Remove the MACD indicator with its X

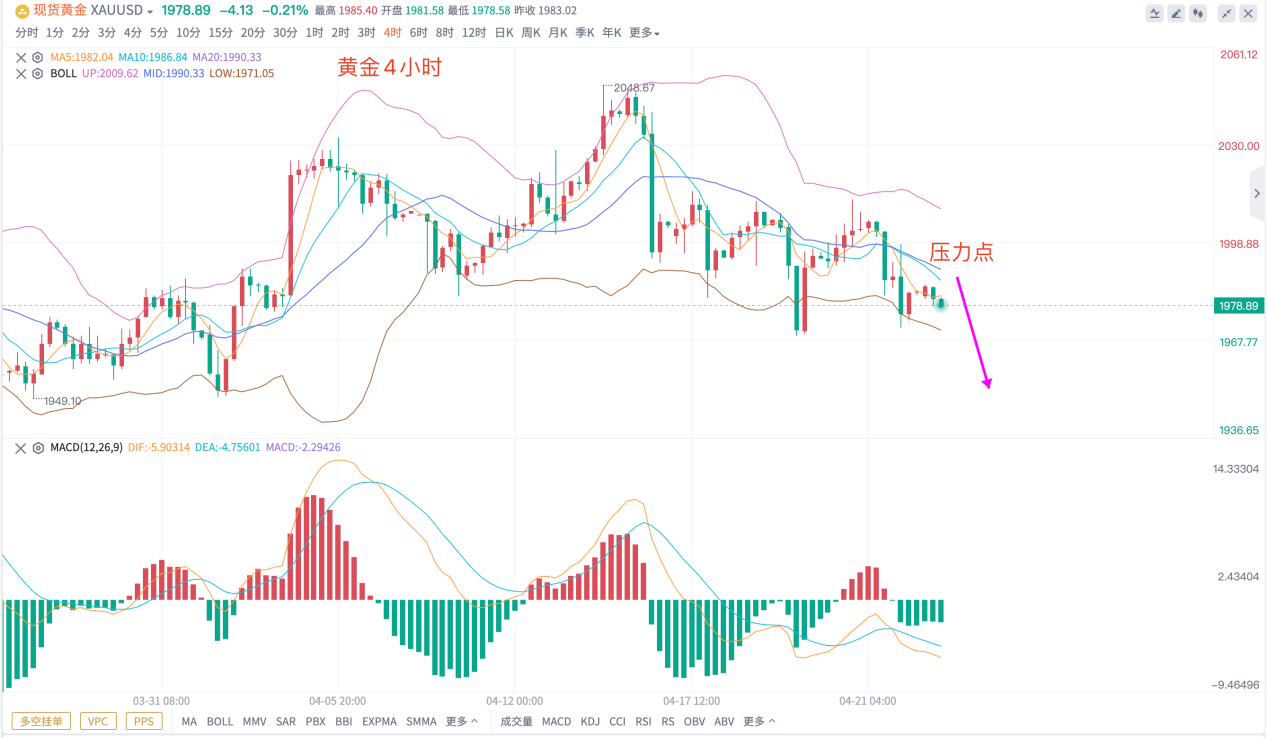pyautogui.click(x=21, y=448)
